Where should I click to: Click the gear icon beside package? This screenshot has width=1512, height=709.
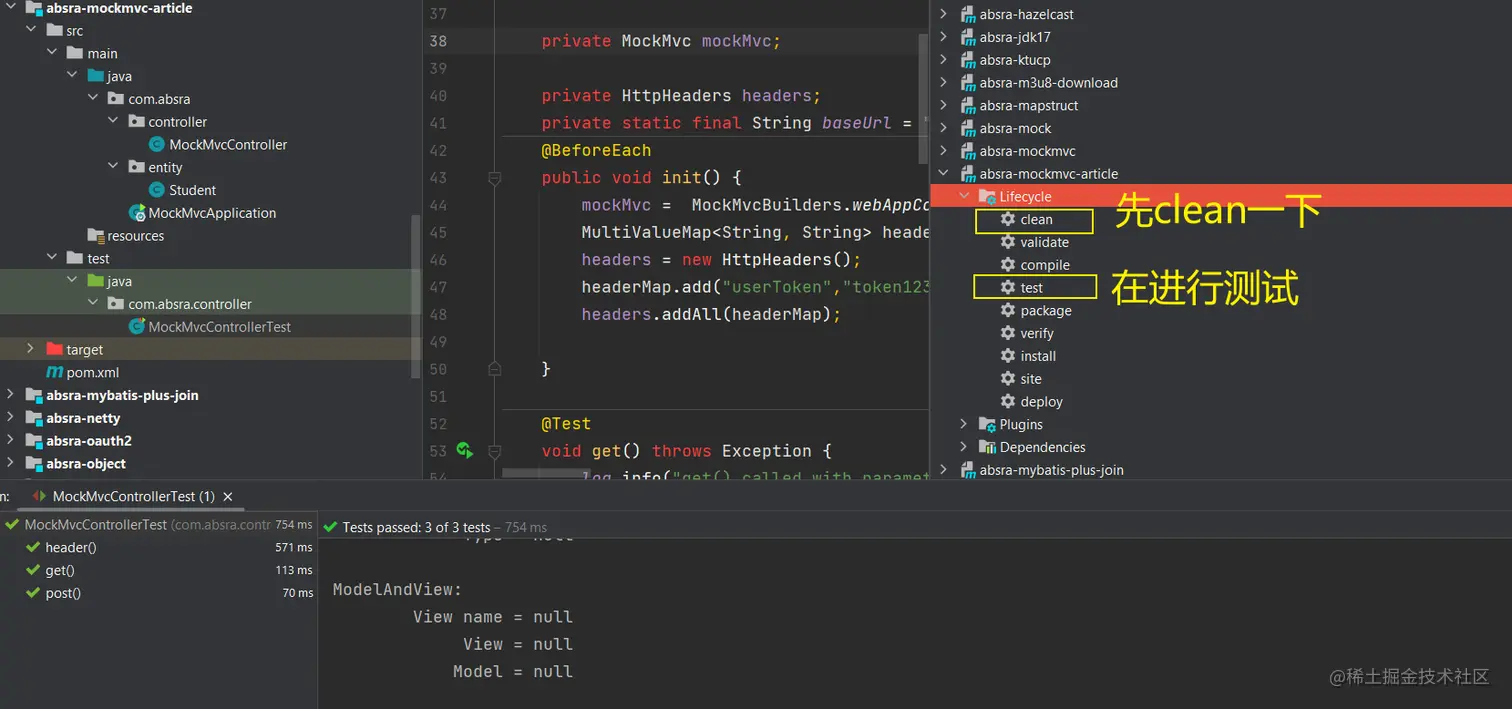click(x=1008, y=310)
